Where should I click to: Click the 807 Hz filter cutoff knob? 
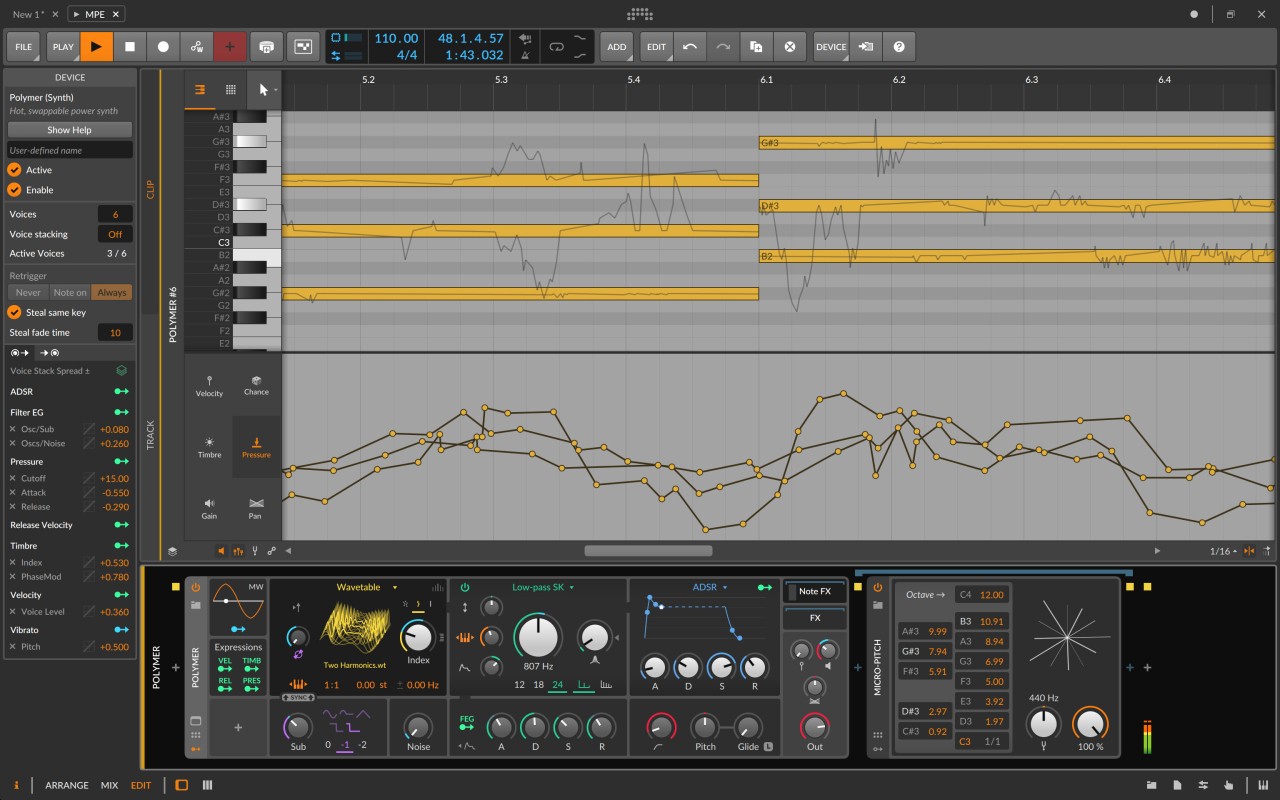tap(536, 637)
